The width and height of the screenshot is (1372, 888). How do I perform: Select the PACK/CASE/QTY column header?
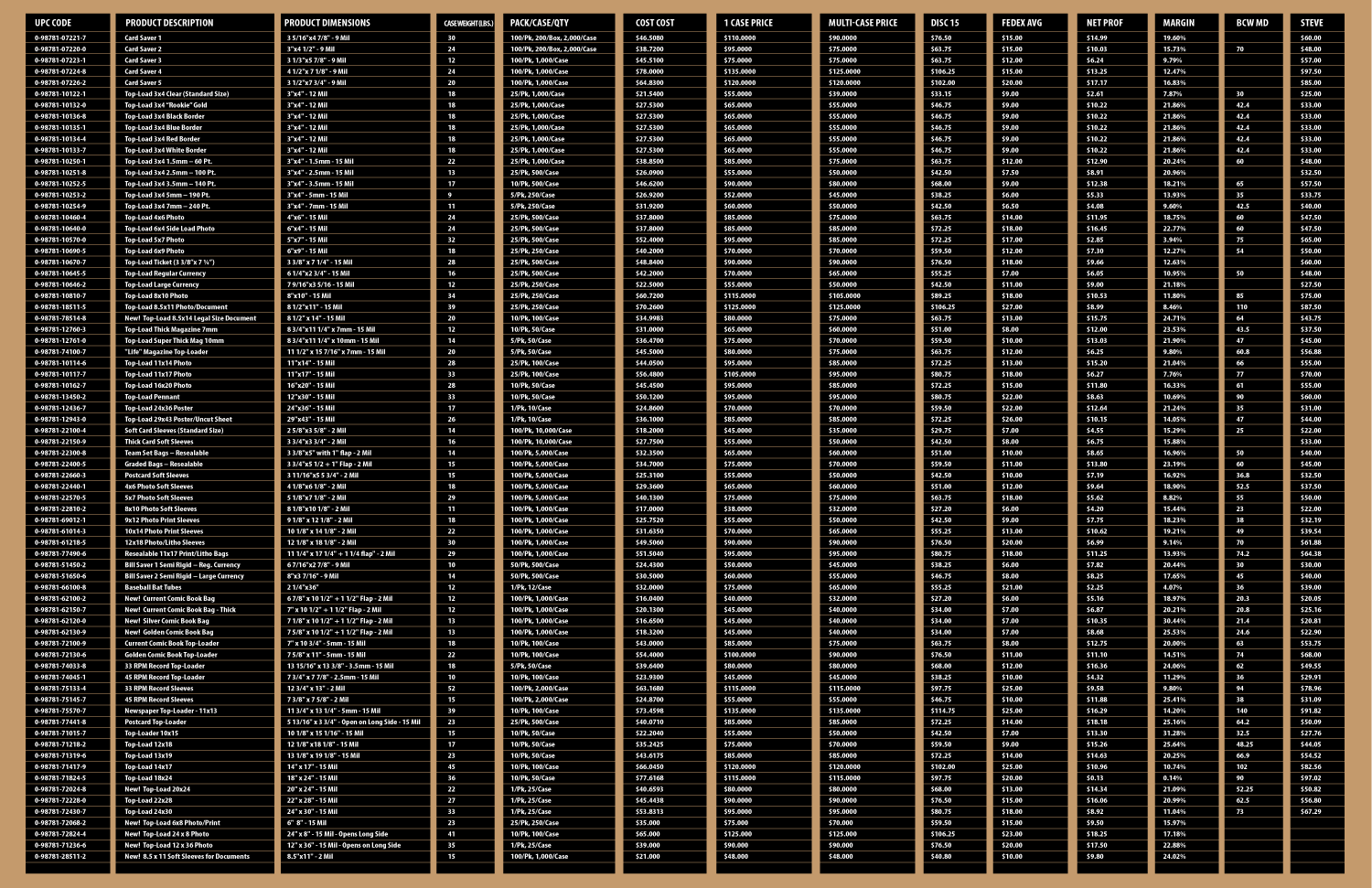[x=540, y=23]
